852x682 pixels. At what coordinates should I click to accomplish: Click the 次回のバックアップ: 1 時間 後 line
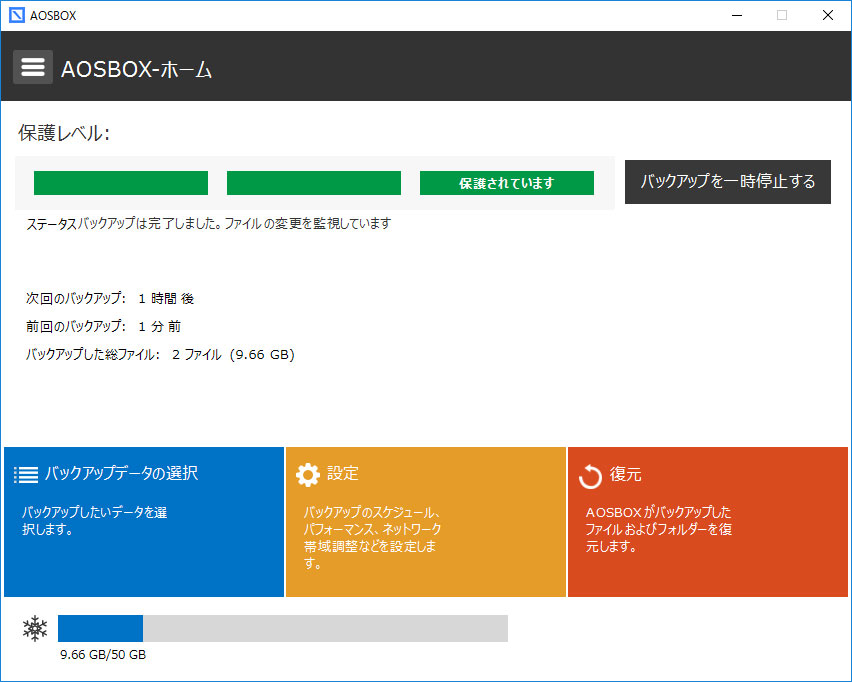(x=110, y=298)
